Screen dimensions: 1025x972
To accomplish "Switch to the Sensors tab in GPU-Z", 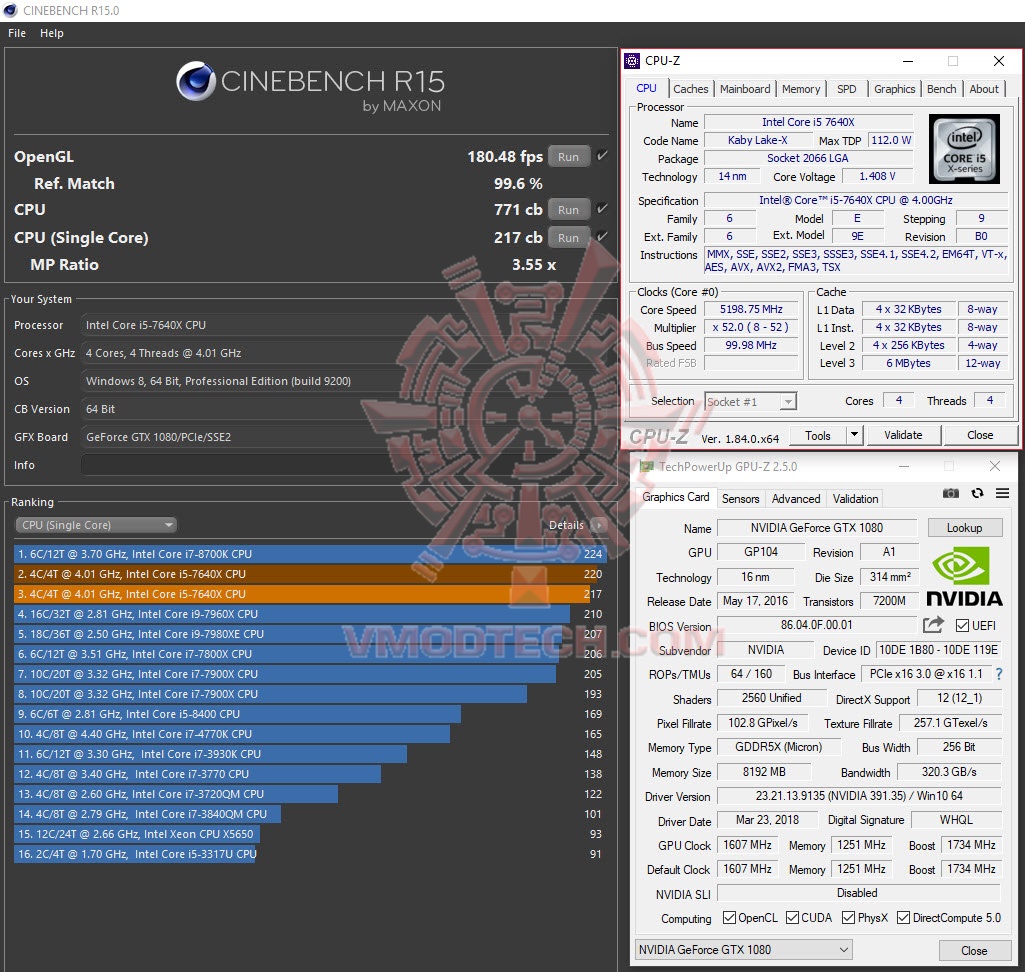I will point(740,499).
